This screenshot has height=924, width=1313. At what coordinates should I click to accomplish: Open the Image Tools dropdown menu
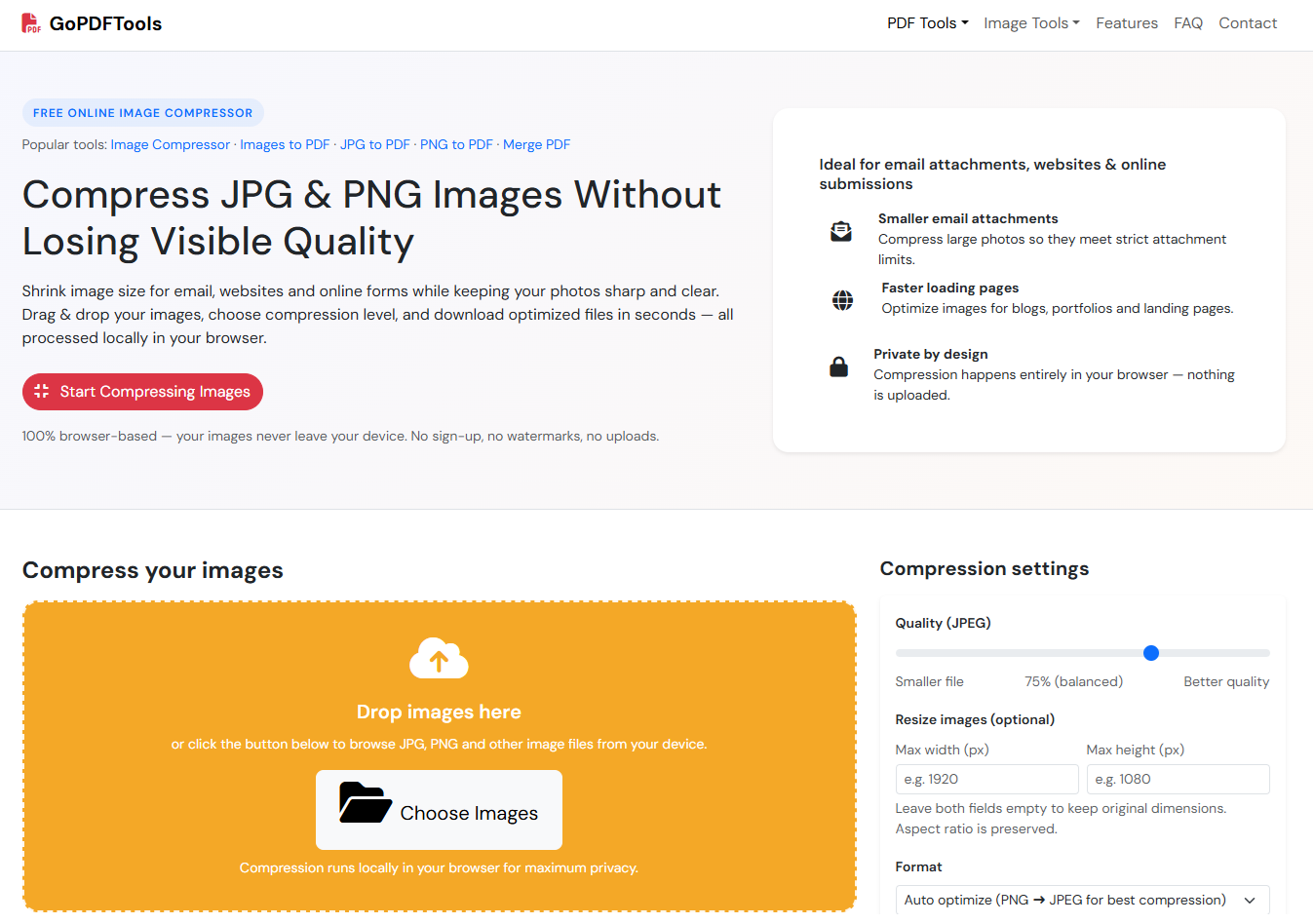[x=1031, y=22]
